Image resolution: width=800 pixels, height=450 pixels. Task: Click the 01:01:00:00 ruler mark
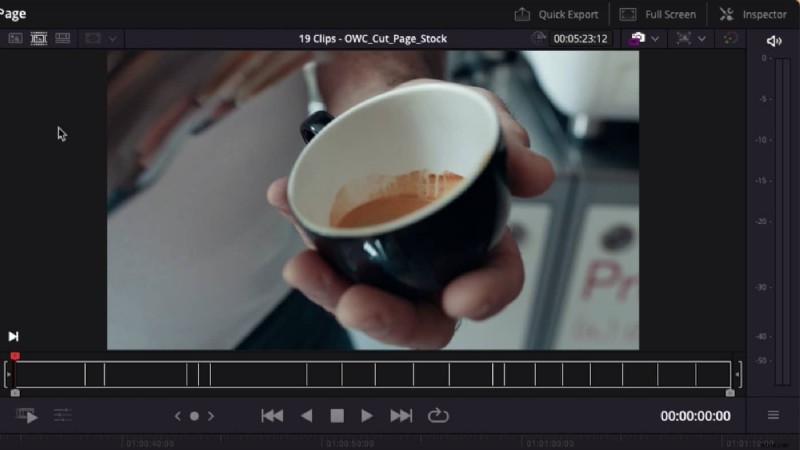pos(550,444)
